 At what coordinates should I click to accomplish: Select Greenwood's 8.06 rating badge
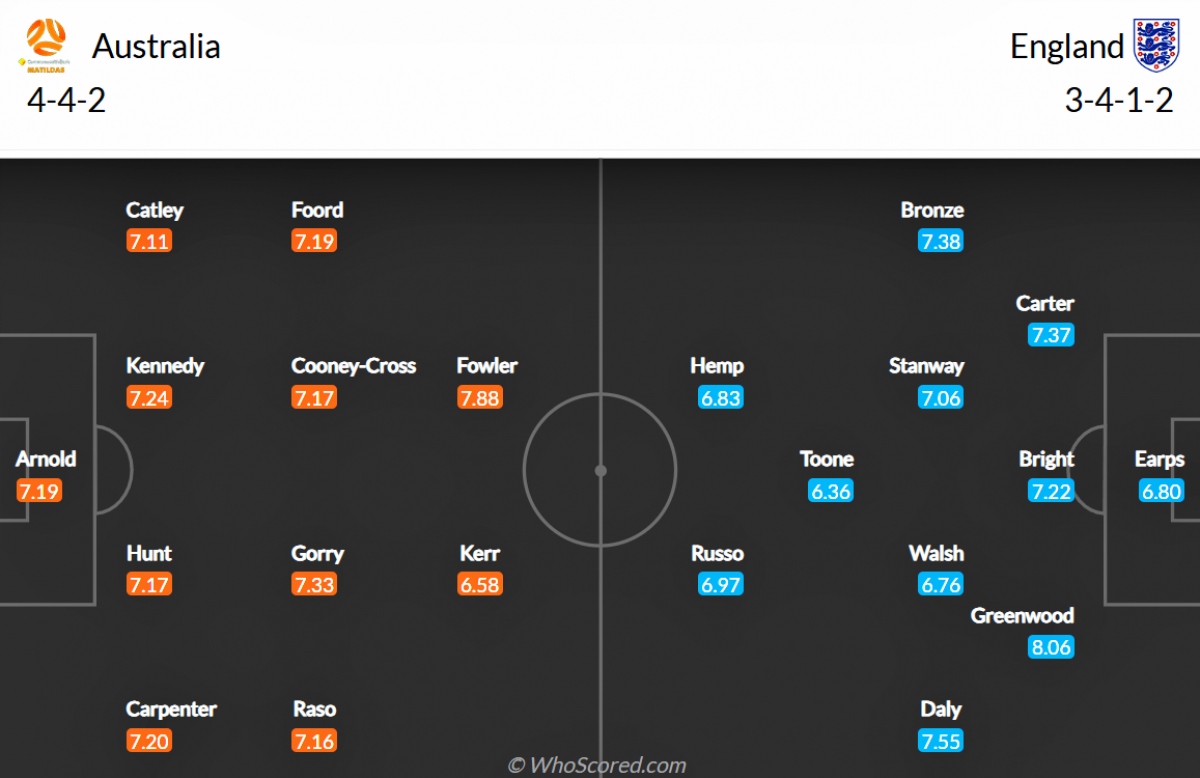pyautogui.click(x=1051, y=647)
